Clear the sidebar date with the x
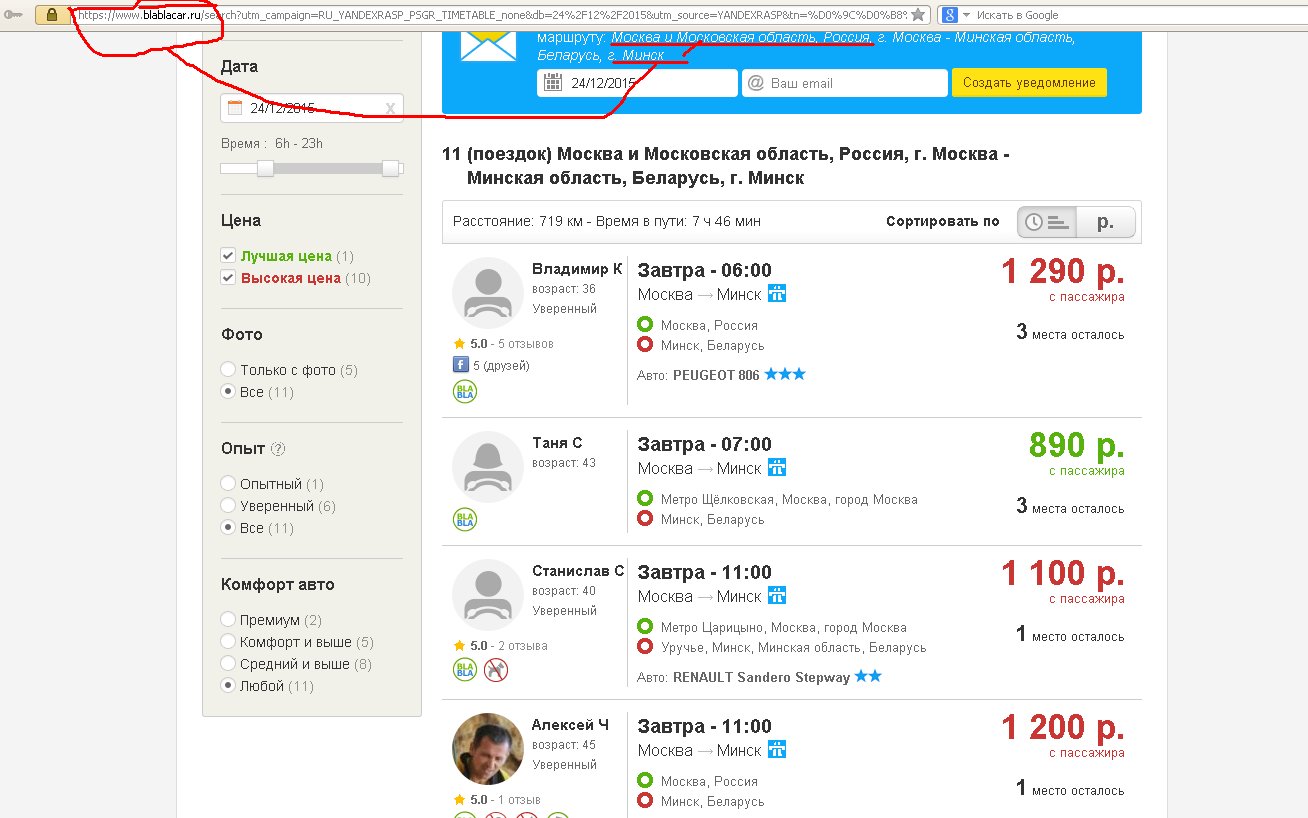Screen dimensions: 1308x818 pos(390,108)
